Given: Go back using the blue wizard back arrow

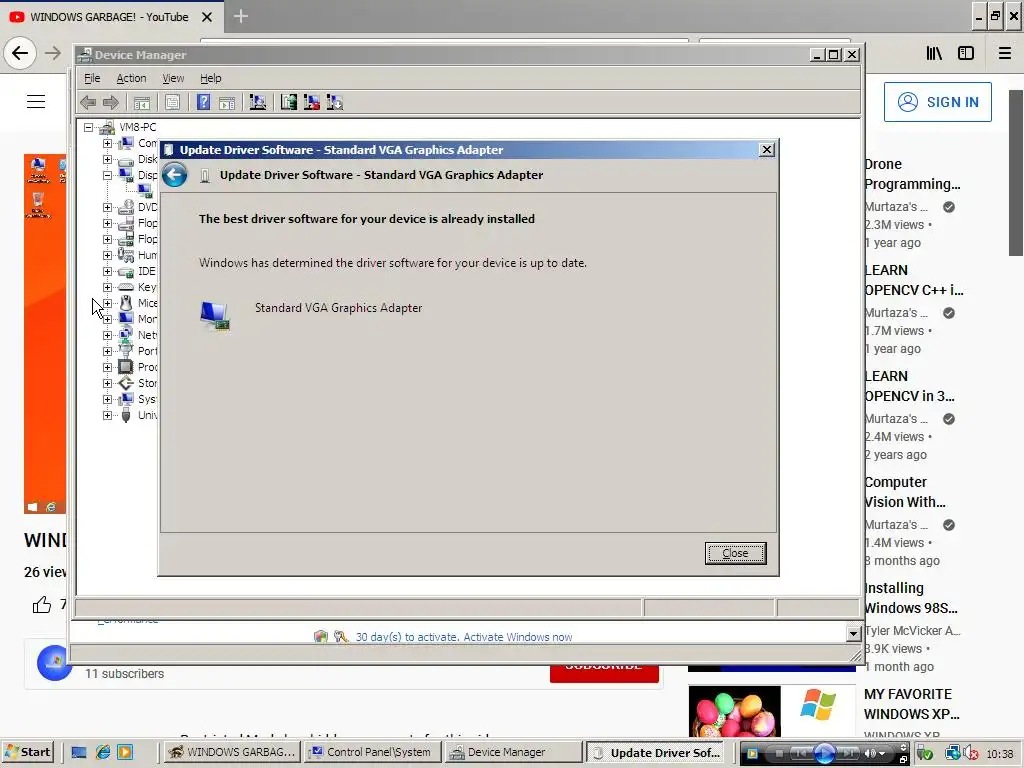Looking at the screenshot, I should (175, 175).
